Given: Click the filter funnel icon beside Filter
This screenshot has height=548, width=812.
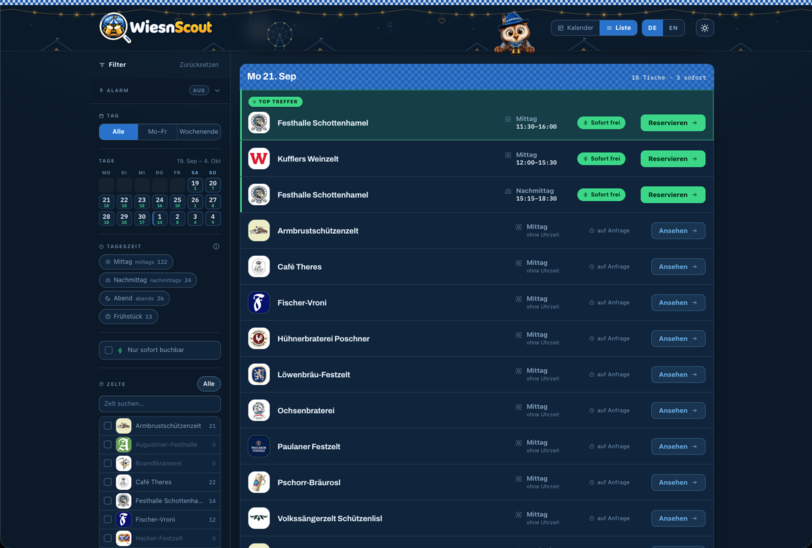Looking at the screenshot, I should click(102, 65).
